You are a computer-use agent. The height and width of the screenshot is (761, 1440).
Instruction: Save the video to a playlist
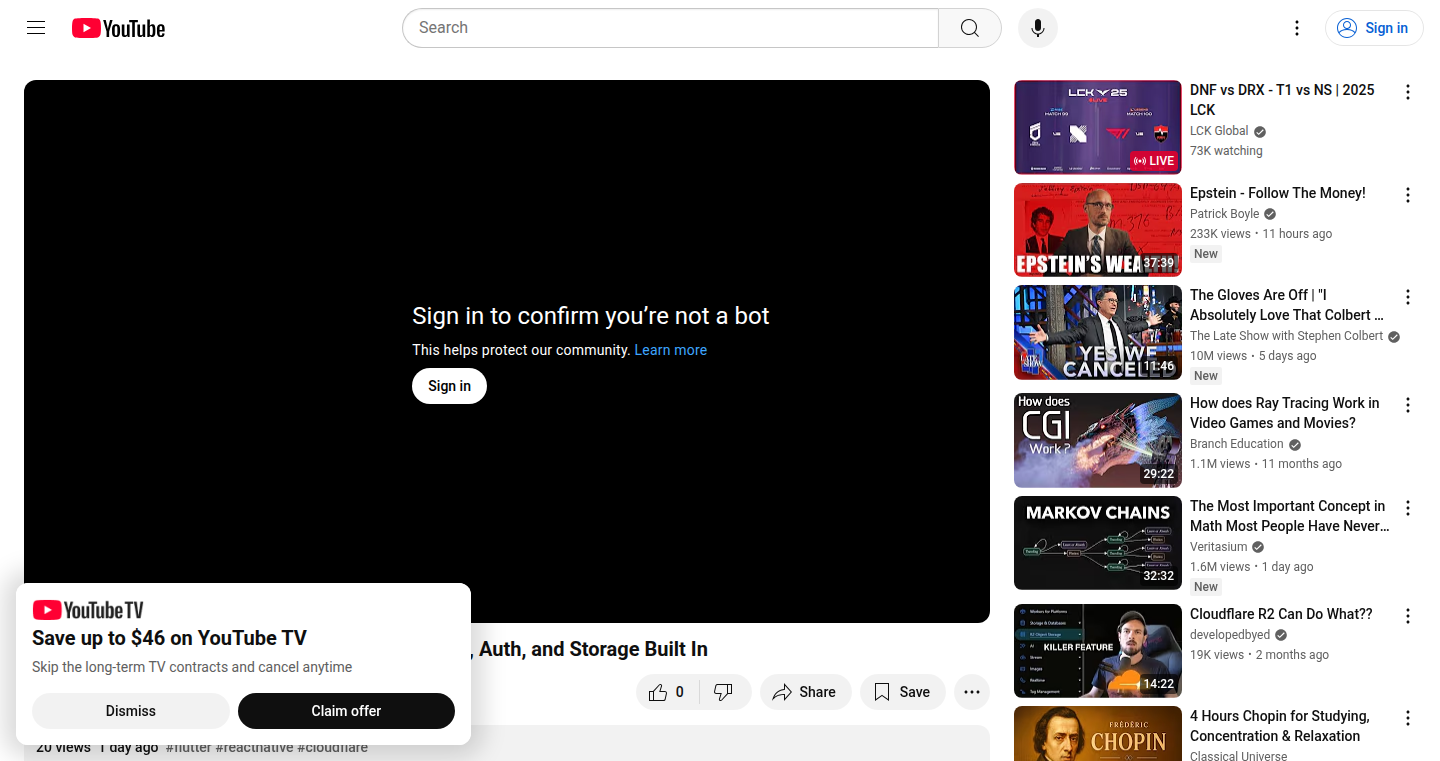point(902,692)
